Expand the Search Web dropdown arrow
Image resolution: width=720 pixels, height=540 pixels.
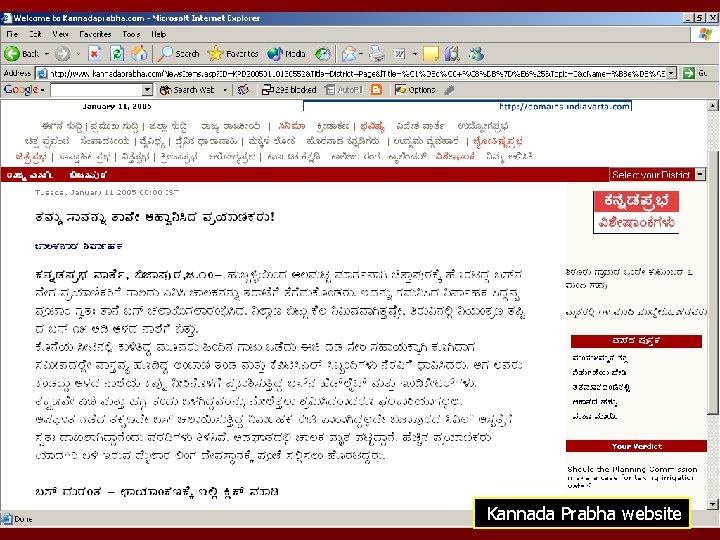(225, 90)
